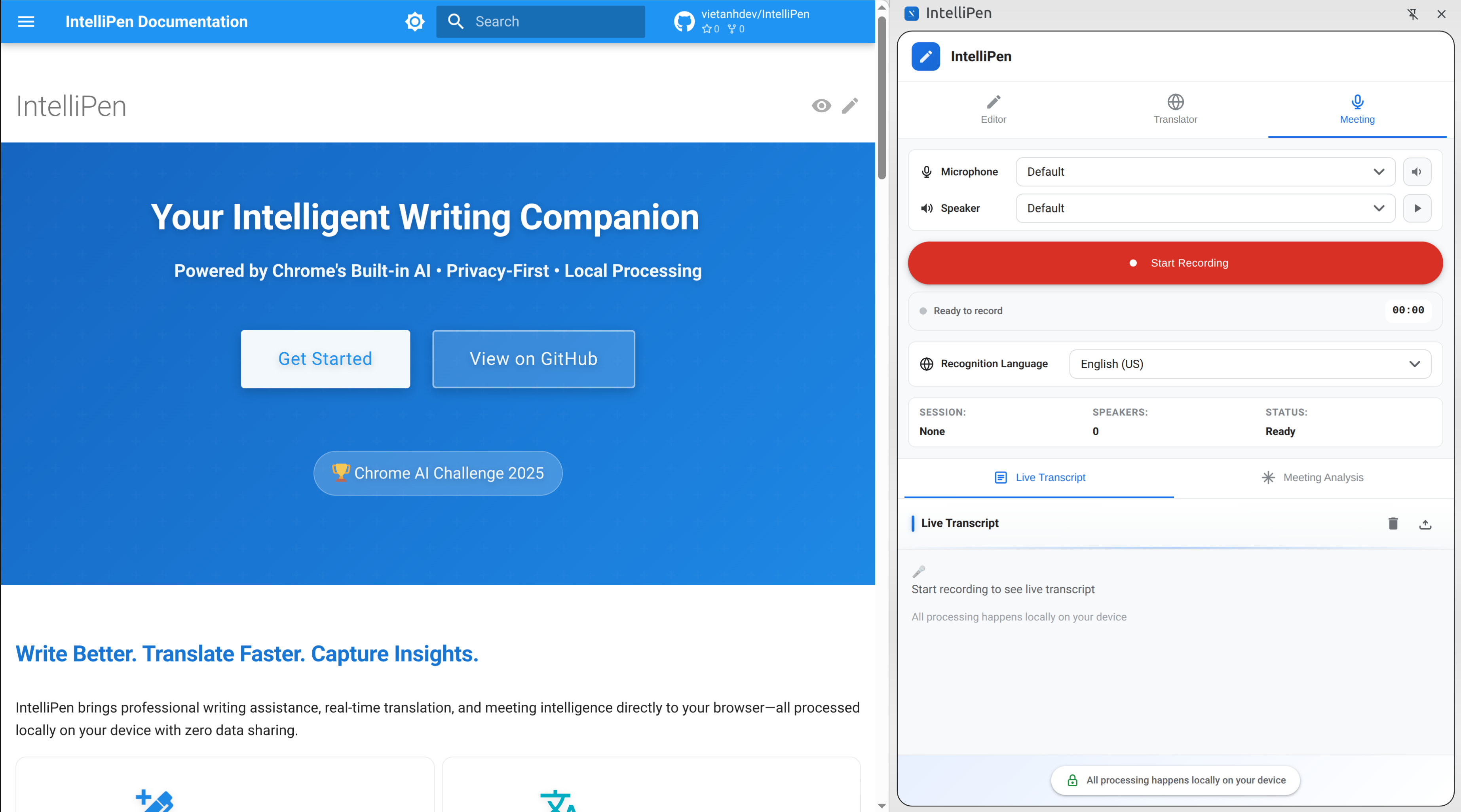Click the edit page pencil icon
The height and width of the screenshot is (812, 1461).
click(x=849, y=106)
